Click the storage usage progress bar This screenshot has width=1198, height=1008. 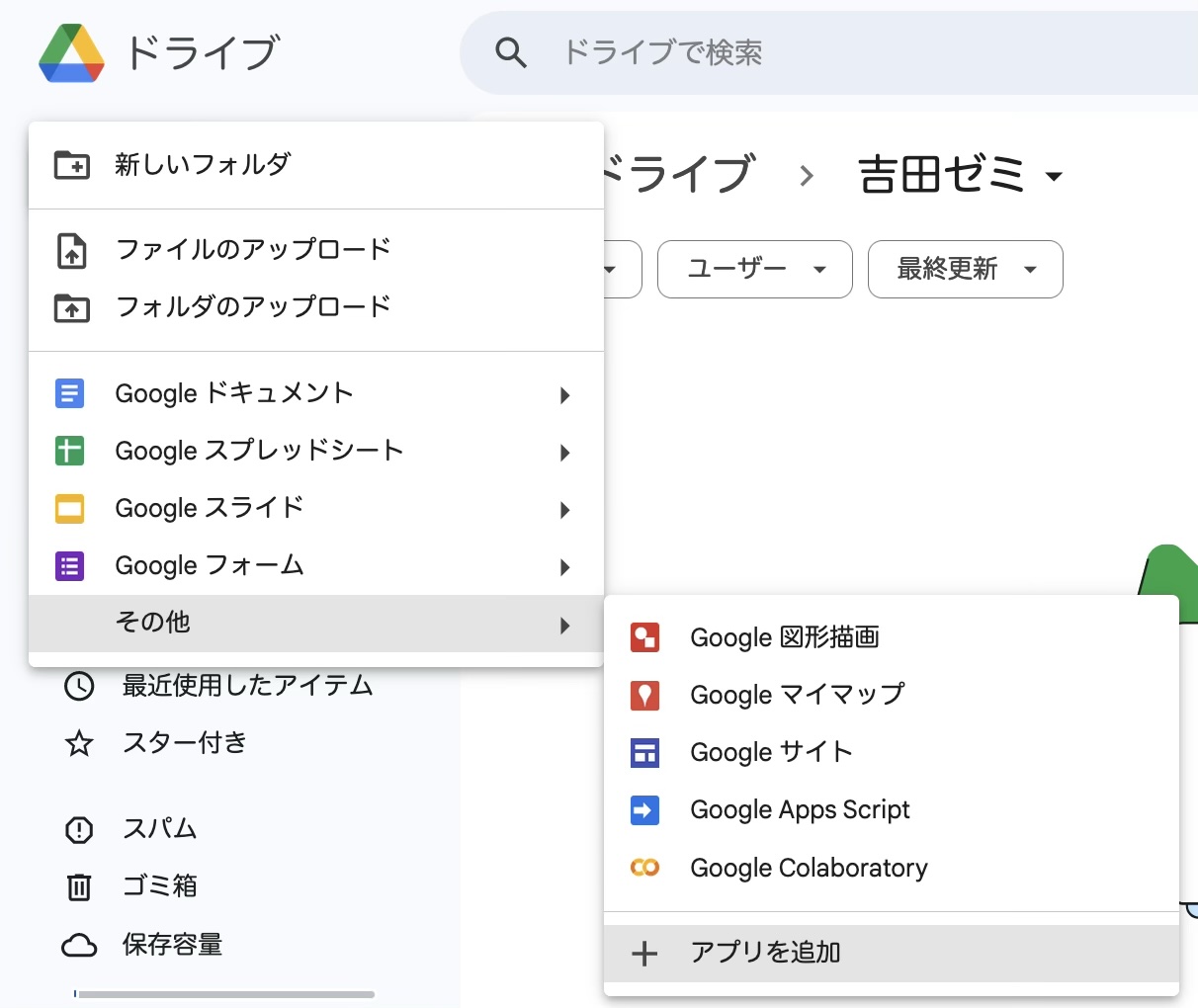point(225,994)
